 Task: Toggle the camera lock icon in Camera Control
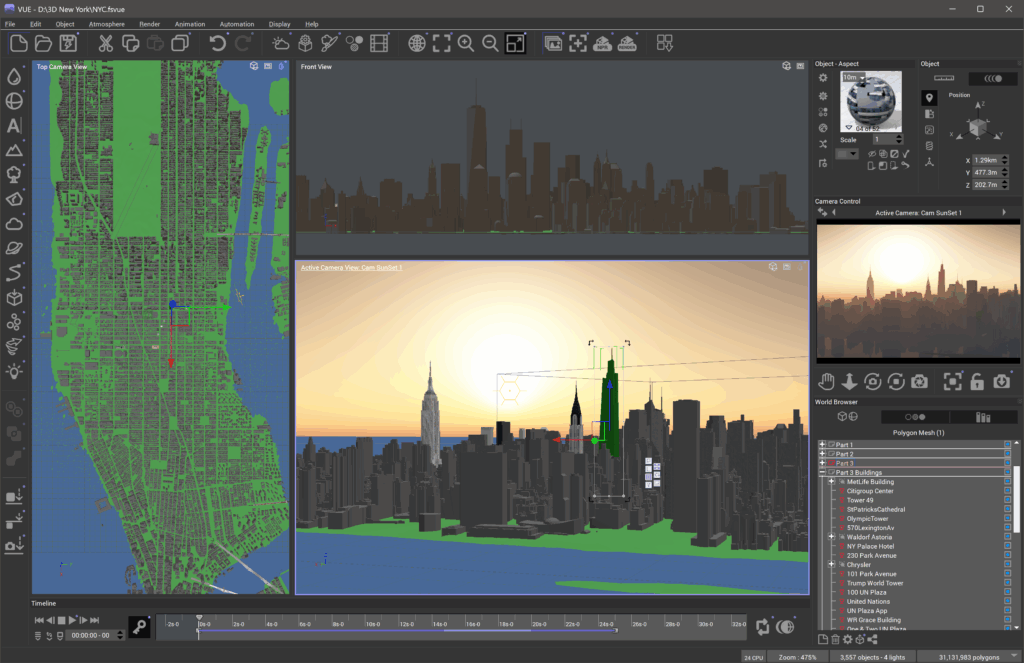[x=977, y=381]
